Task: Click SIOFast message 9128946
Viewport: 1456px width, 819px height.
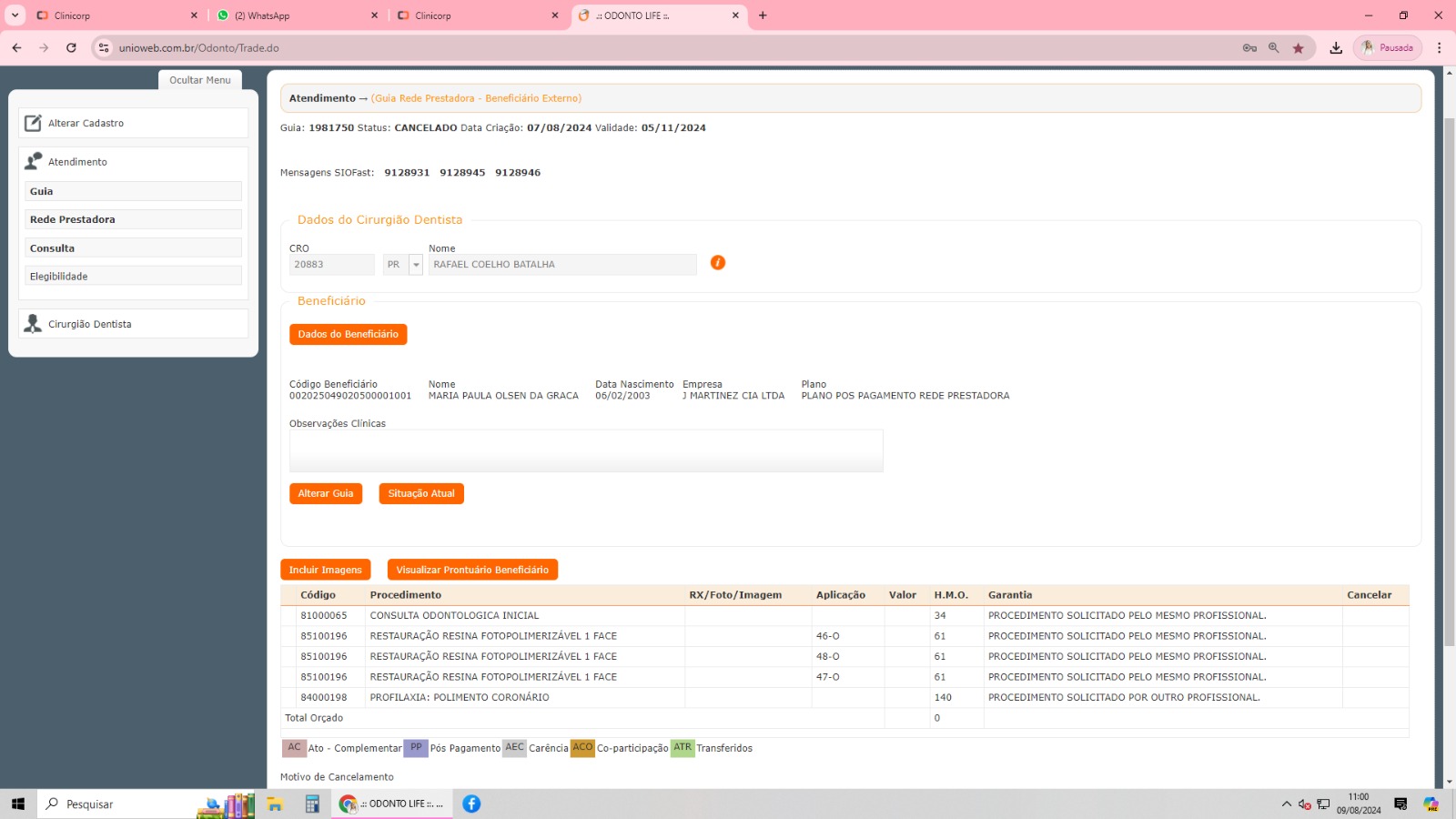Action: [x=518, y=173]
